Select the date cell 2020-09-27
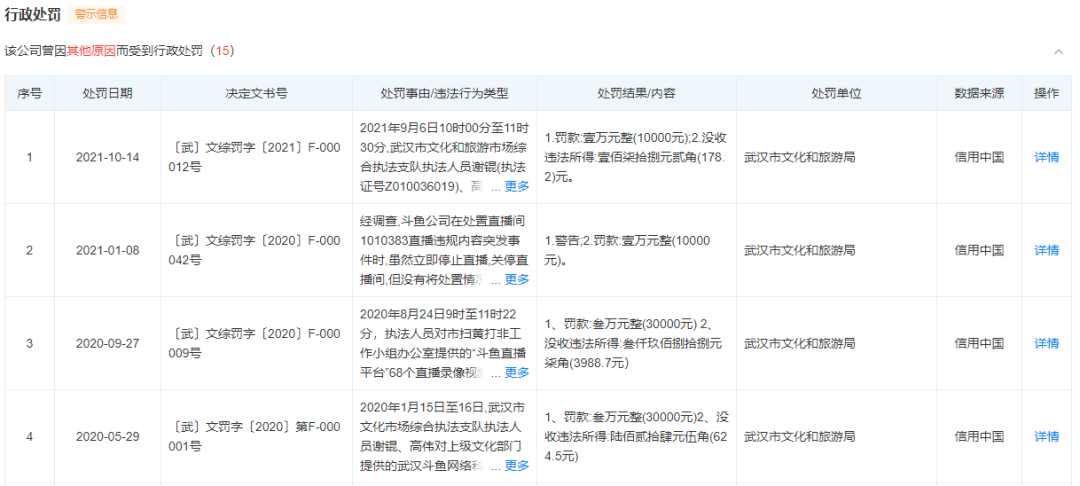This screenshot has width=1080, height=486. coord(107,343)
